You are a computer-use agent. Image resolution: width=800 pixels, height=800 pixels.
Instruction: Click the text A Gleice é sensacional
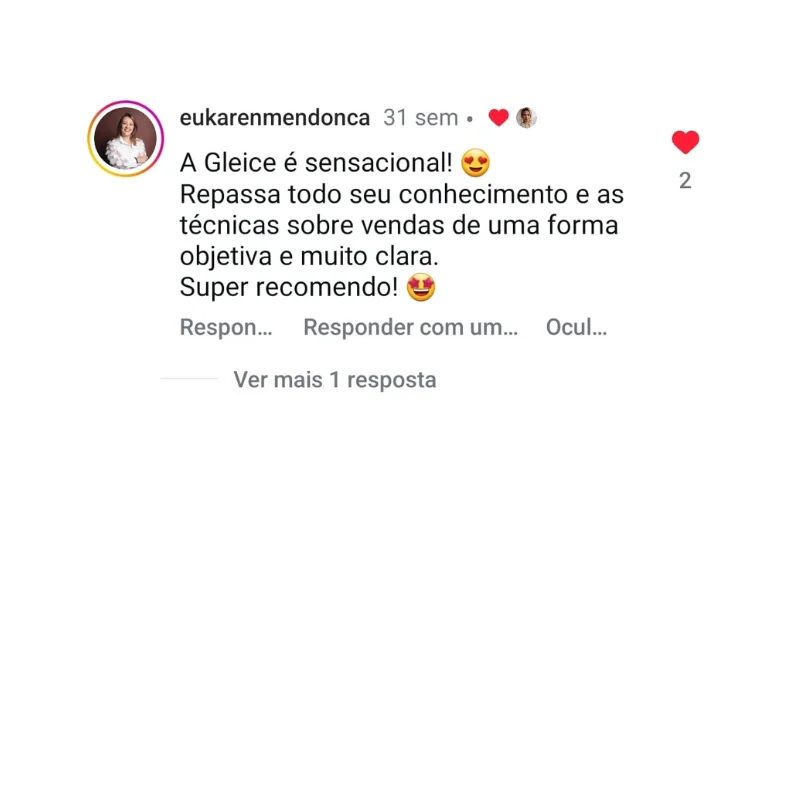(316, 163)
